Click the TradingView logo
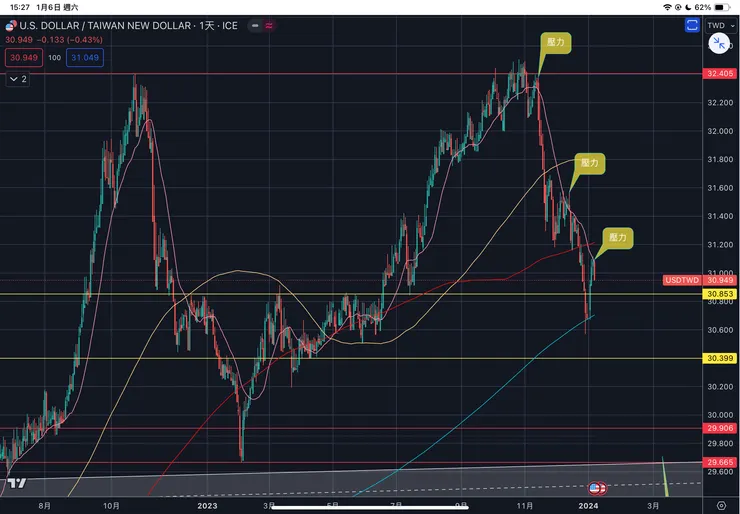The height and width of the screenshot is (514, 740). coord(17,483)
